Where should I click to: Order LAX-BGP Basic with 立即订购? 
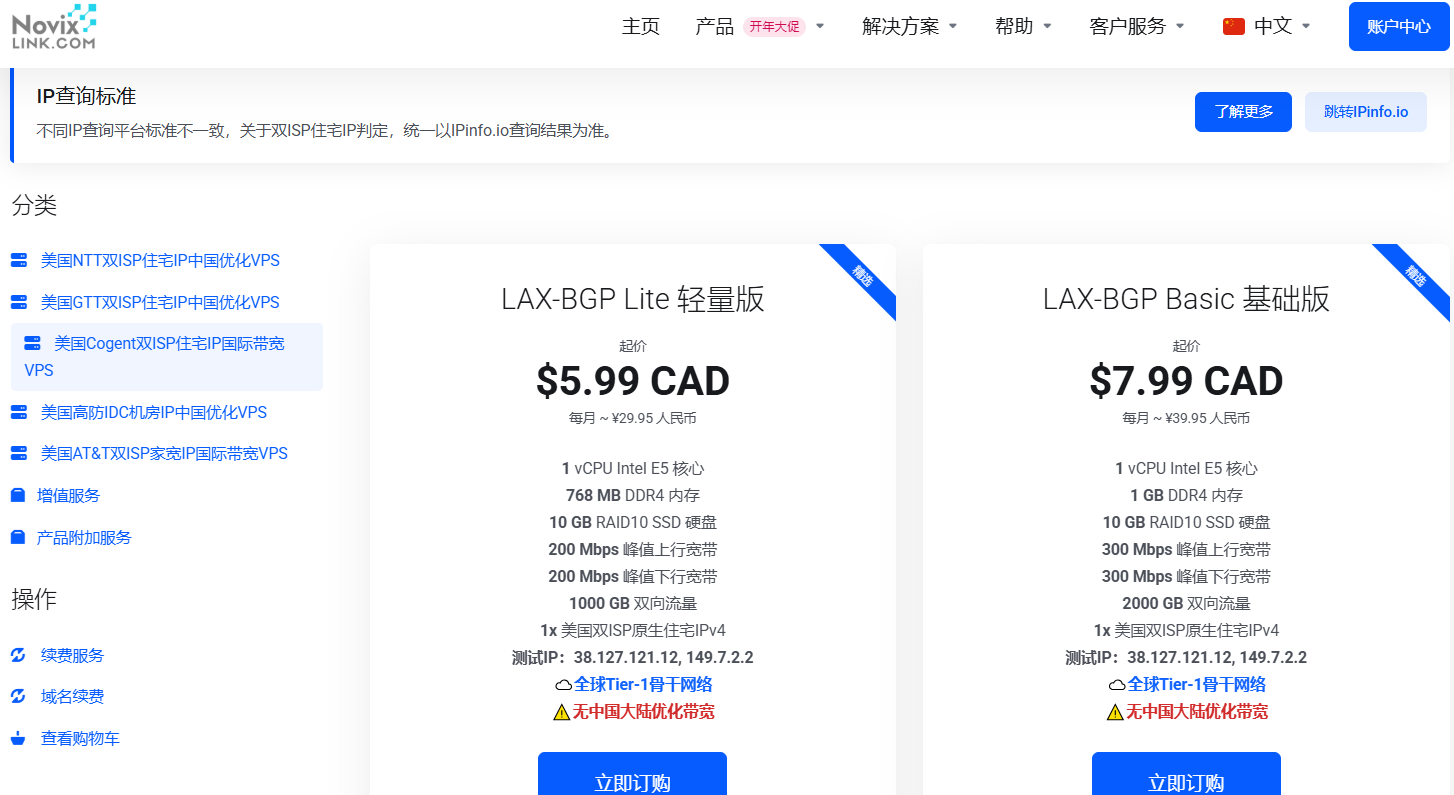pyautogui.click(x=1186, y=774)
